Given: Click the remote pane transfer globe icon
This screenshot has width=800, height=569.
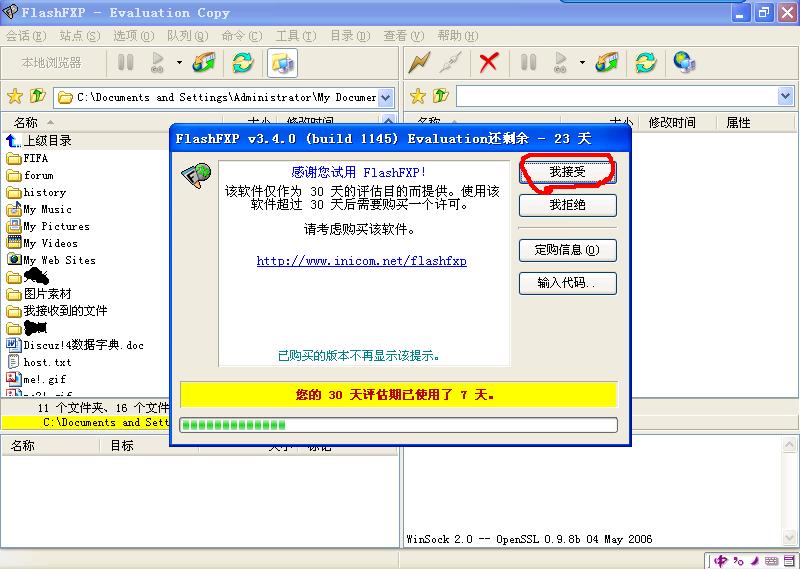Looking at the screenshot, I should click(607, 62).
